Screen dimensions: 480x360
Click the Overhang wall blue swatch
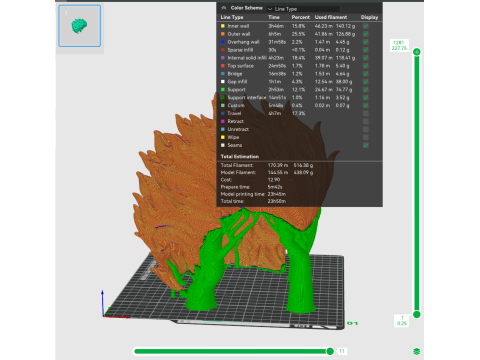pos(223,42)
